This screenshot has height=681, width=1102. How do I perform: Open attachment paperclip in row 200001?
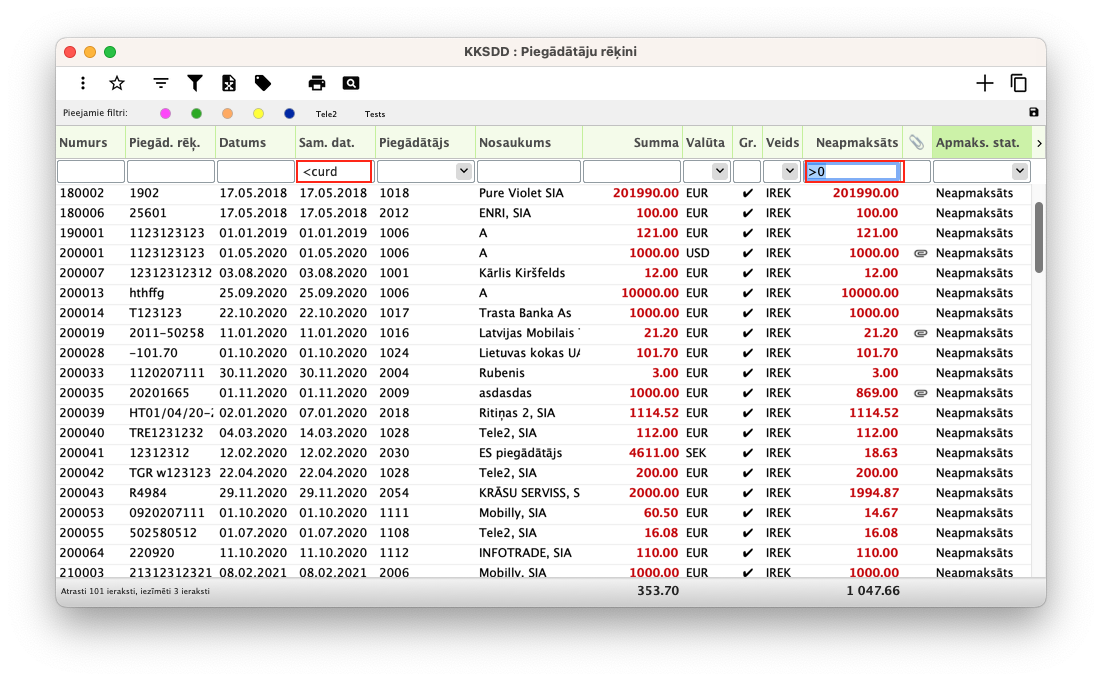pos(920,253)
